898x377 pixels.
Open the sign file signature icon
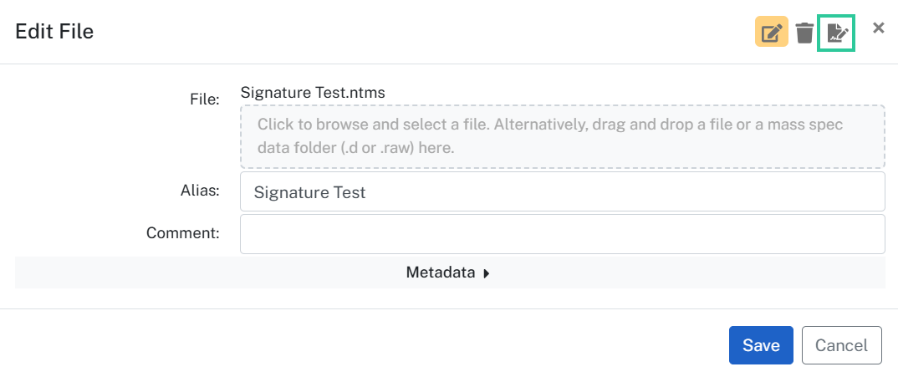tap(836, 33)
